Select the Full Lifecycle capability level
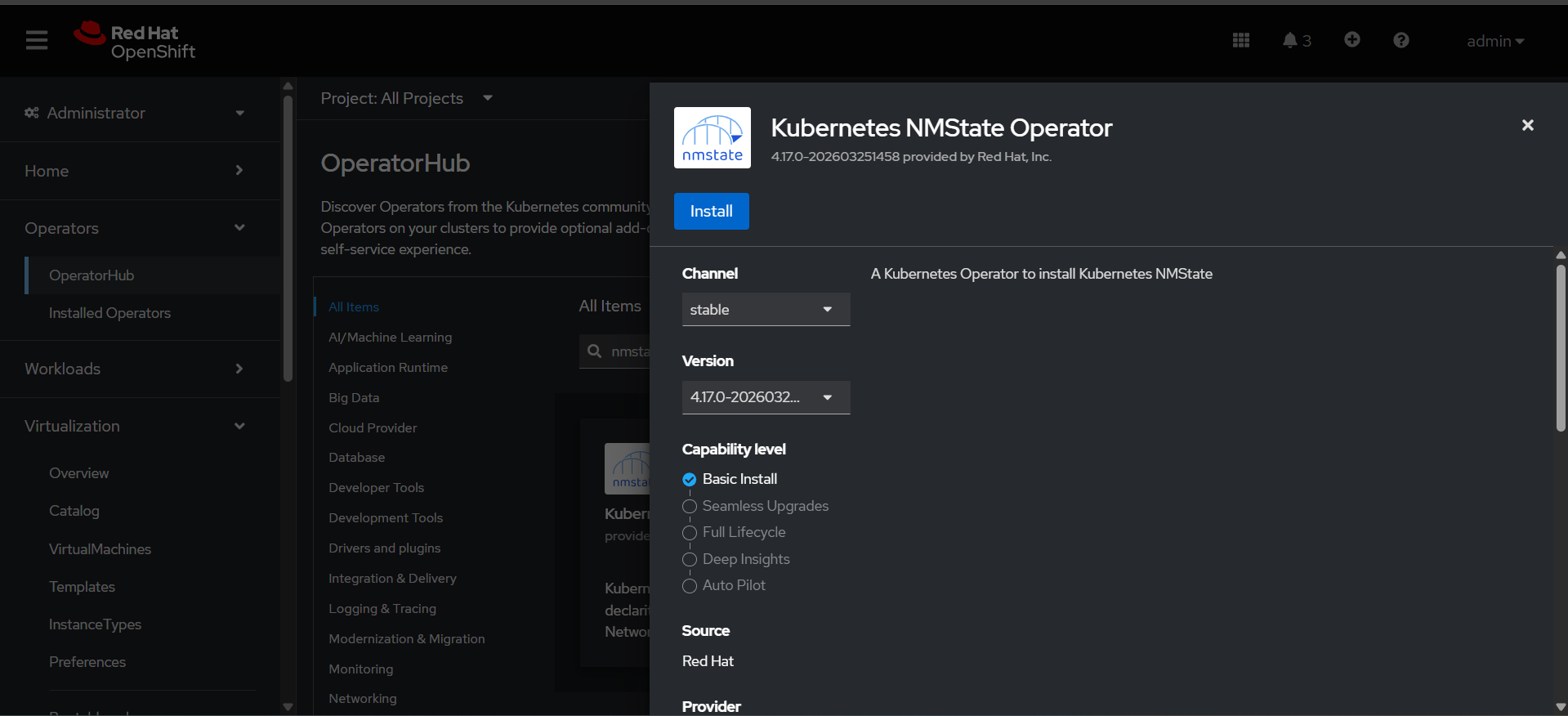The width and height of the screenshot is (1568, 716). 690,533
